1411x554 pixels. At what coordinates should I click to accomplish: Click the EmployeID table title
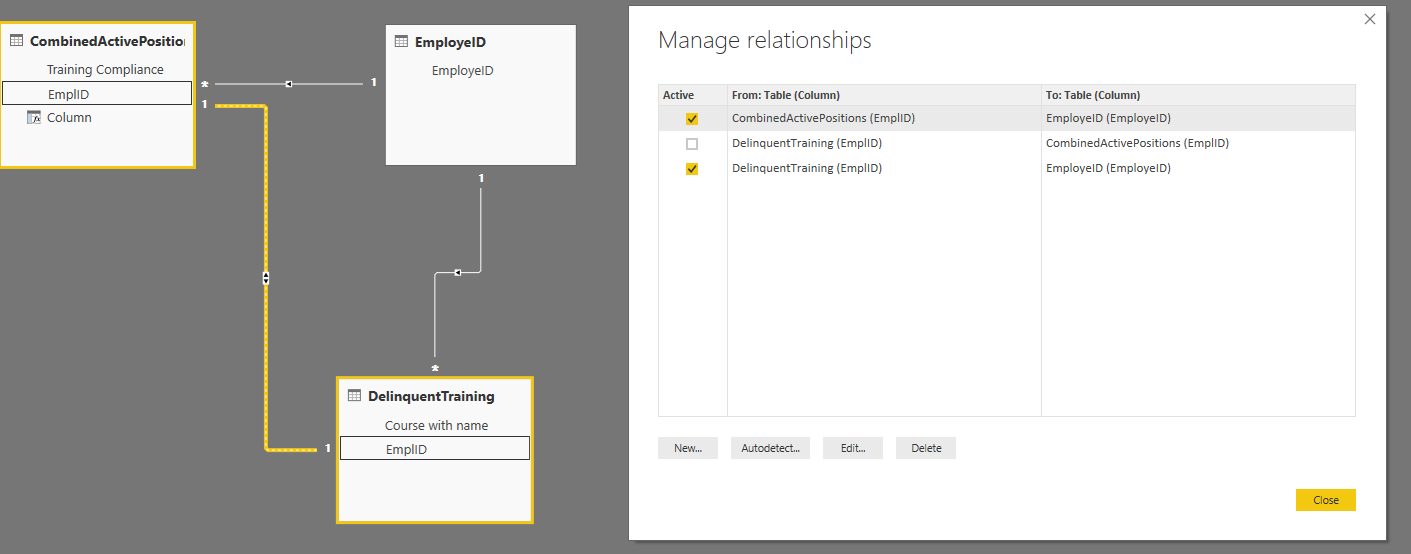coord(450,42)
